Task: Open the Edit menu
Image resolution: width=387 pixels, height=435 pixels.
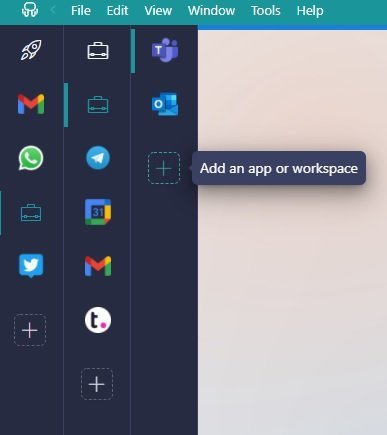Action: point(117,11)
